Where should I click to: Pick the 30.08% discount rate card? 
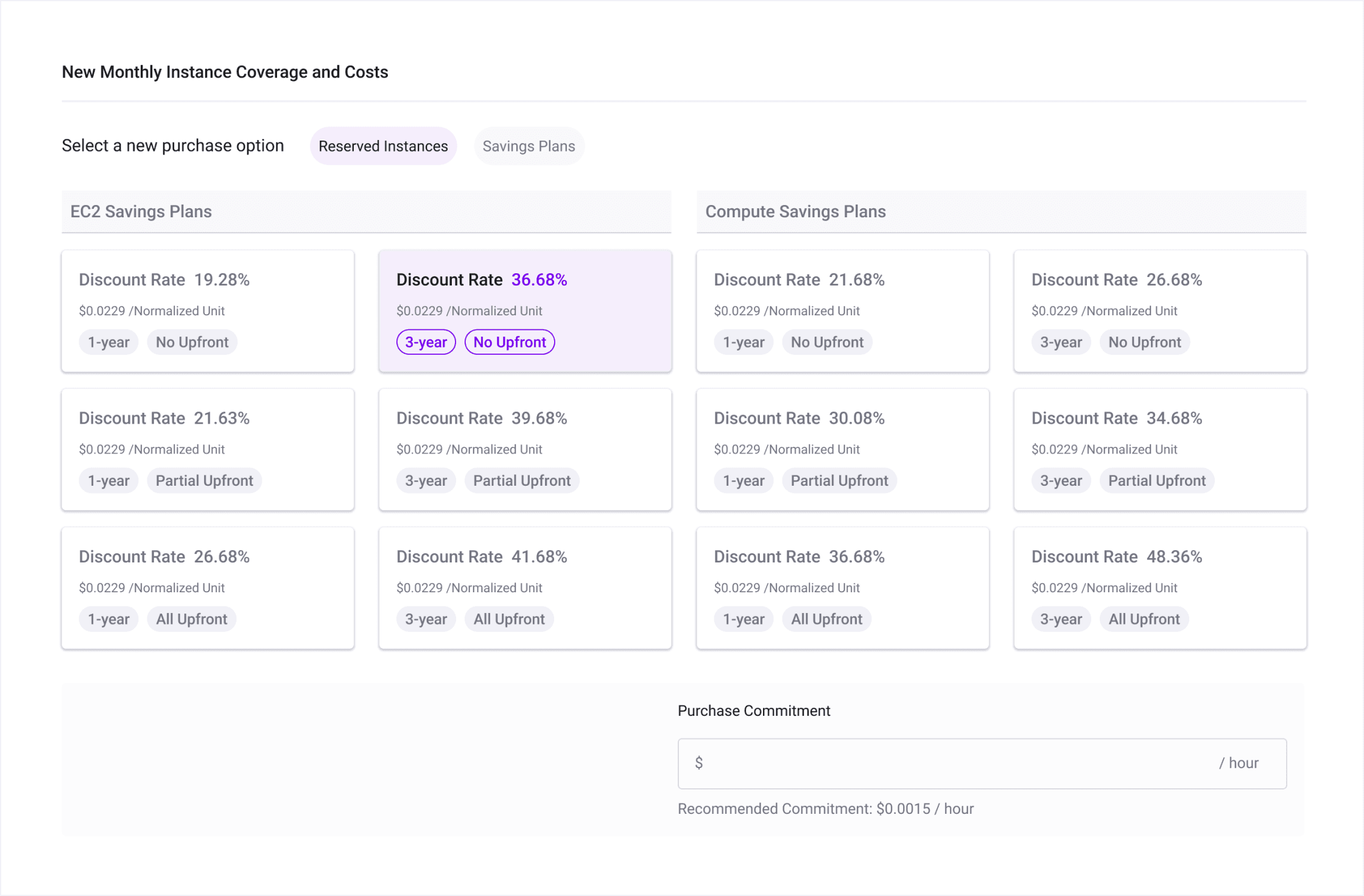[x=843, y=450]
